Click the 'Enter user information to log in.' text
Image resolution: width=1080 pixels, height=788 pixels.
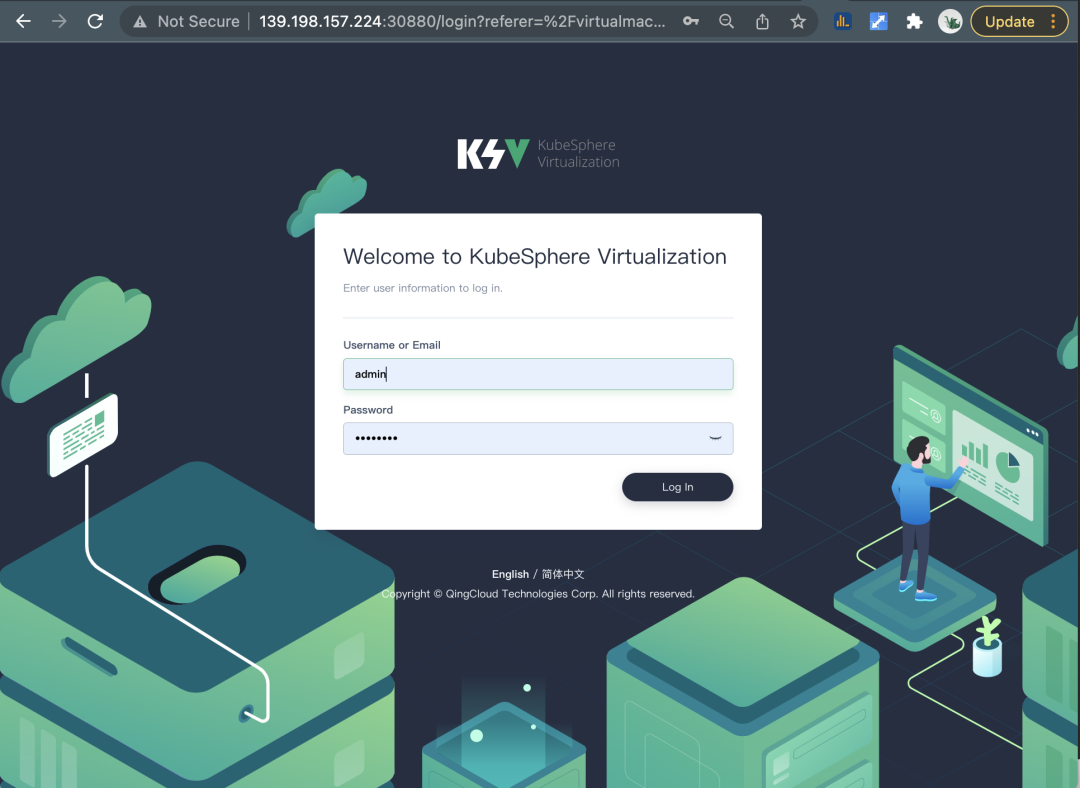click(423, 288)
